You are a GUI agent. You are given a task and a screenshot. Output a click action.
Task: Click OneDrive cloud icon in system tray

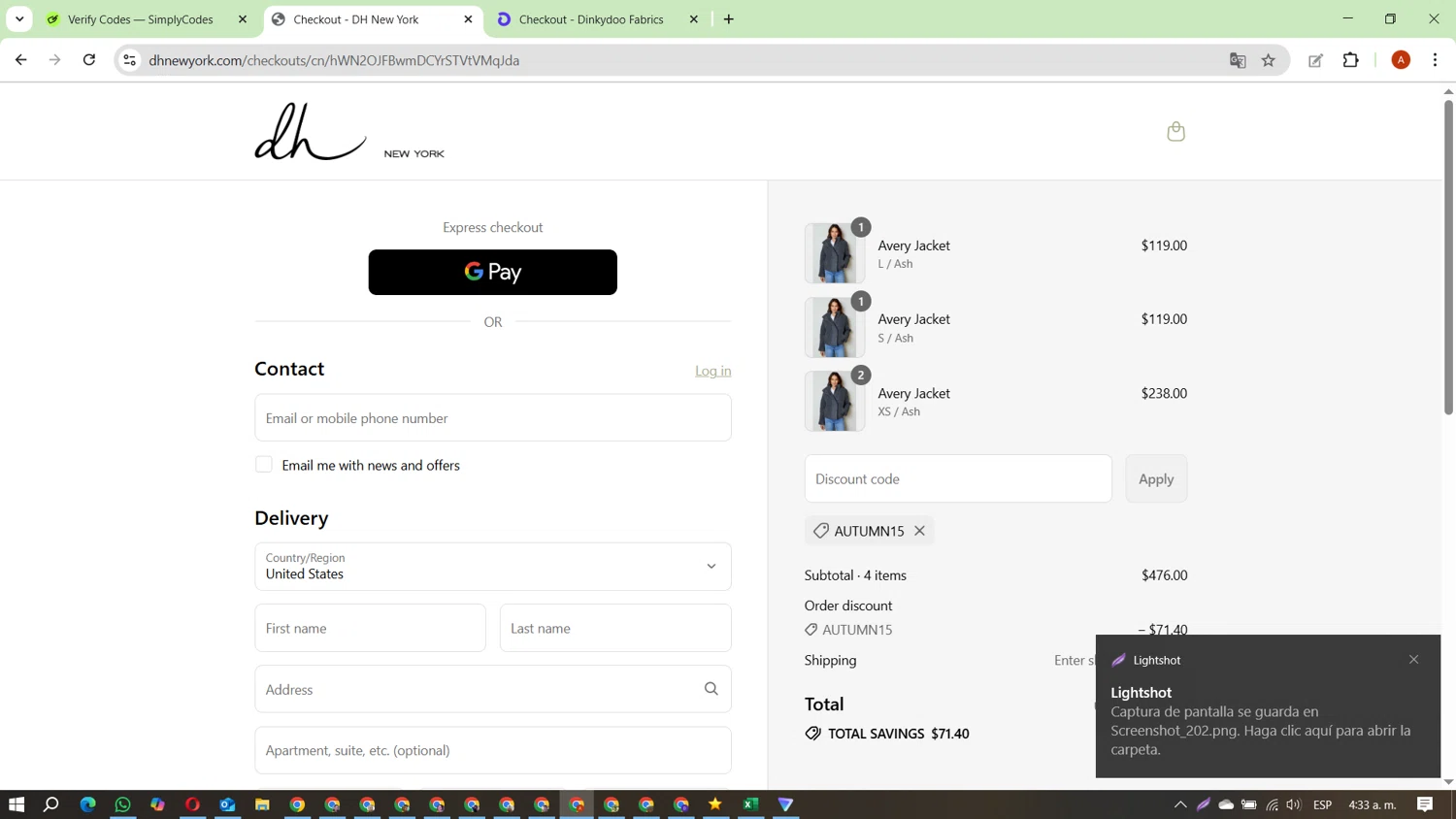[1226, 804]
